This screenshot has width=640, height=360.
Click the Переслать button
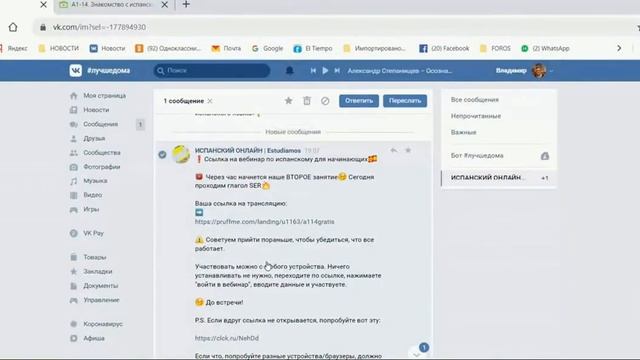(x=405, y=100)
